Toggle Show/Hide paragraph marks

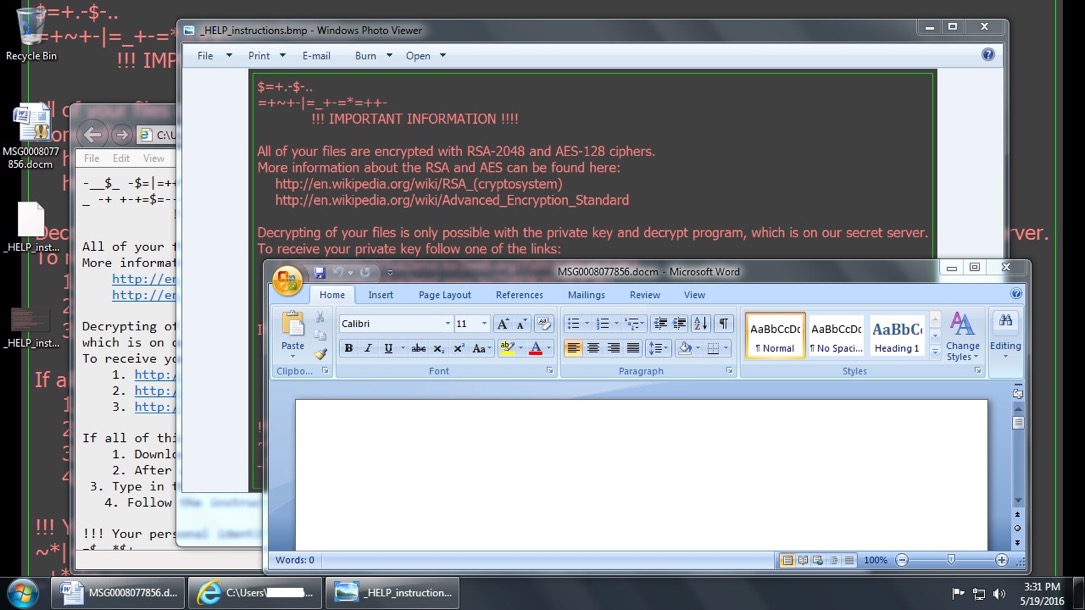pos(723,323)
